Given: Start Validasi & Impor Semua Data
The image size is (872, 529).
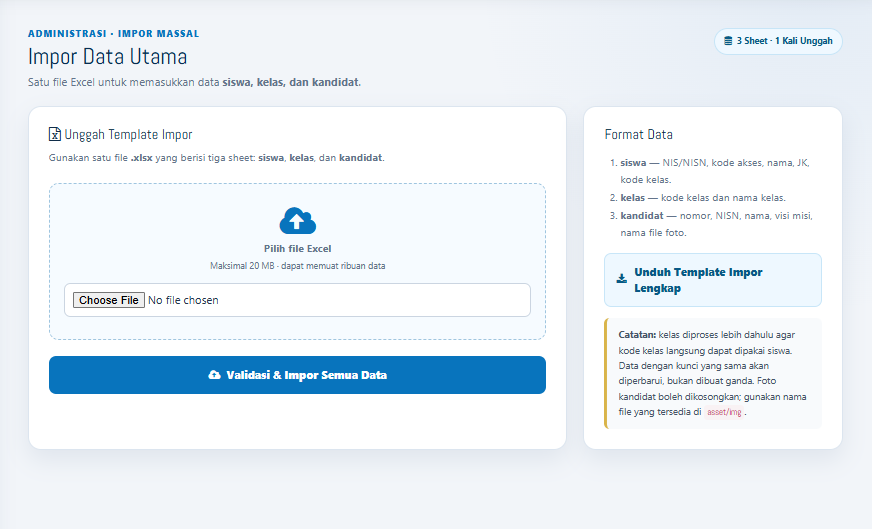Looking at the screenshot, I should 298,375.
